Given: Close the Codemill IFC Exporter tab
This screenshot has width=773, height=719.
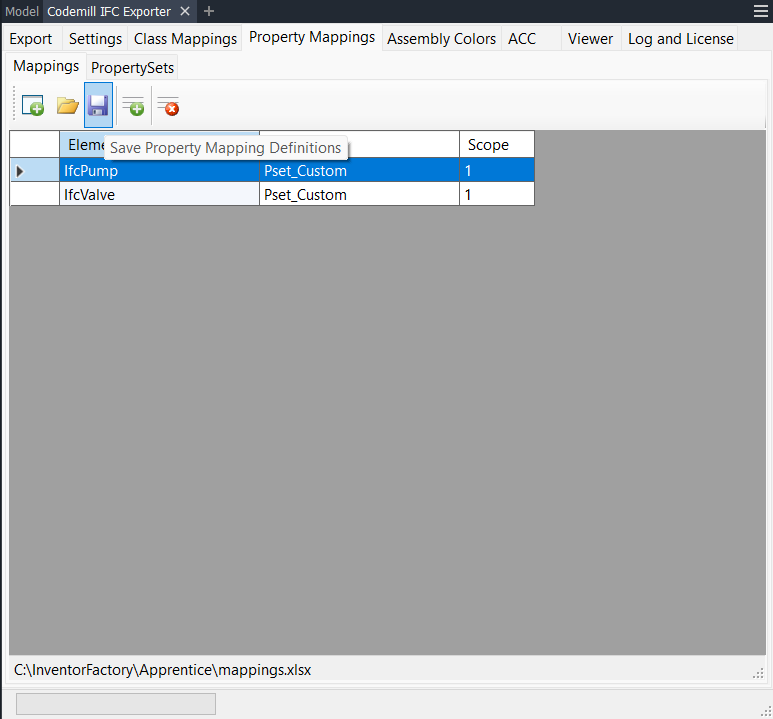Looking at the screenshot, I should (x=185, y=11).
